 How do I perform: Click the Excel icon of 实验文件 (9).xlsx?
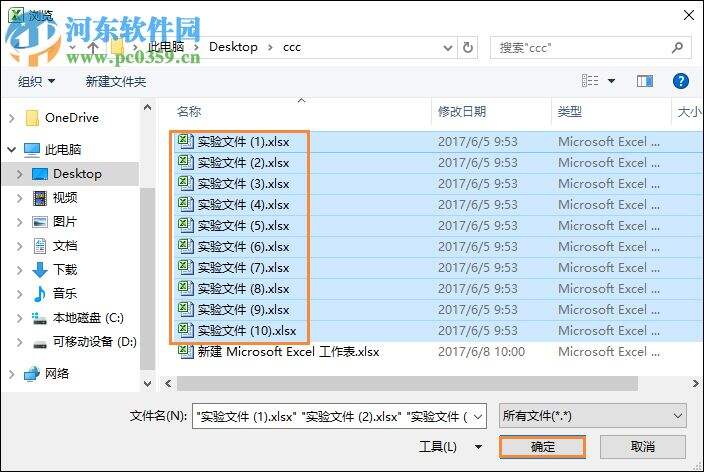185,309
